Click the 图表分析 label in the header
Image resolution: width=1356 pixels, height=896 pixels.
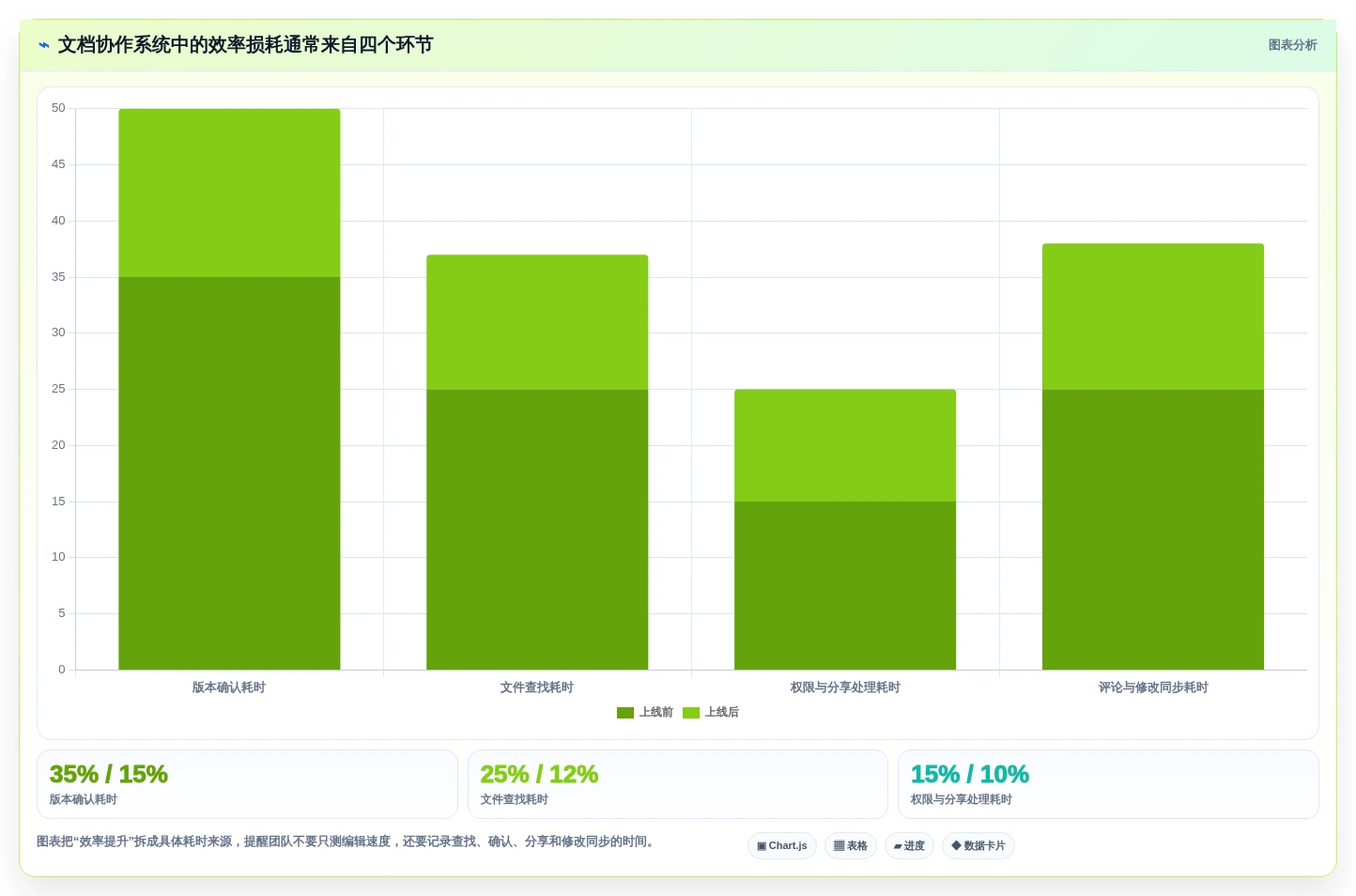pos(1292,45)
